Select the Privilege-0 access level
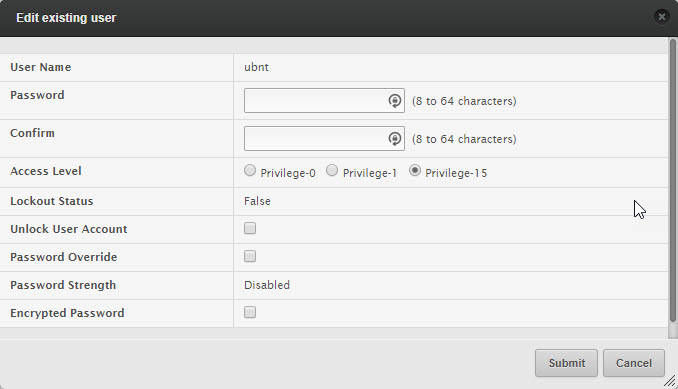Viewport: 678px width, 389px height. [x=250, y=171]
